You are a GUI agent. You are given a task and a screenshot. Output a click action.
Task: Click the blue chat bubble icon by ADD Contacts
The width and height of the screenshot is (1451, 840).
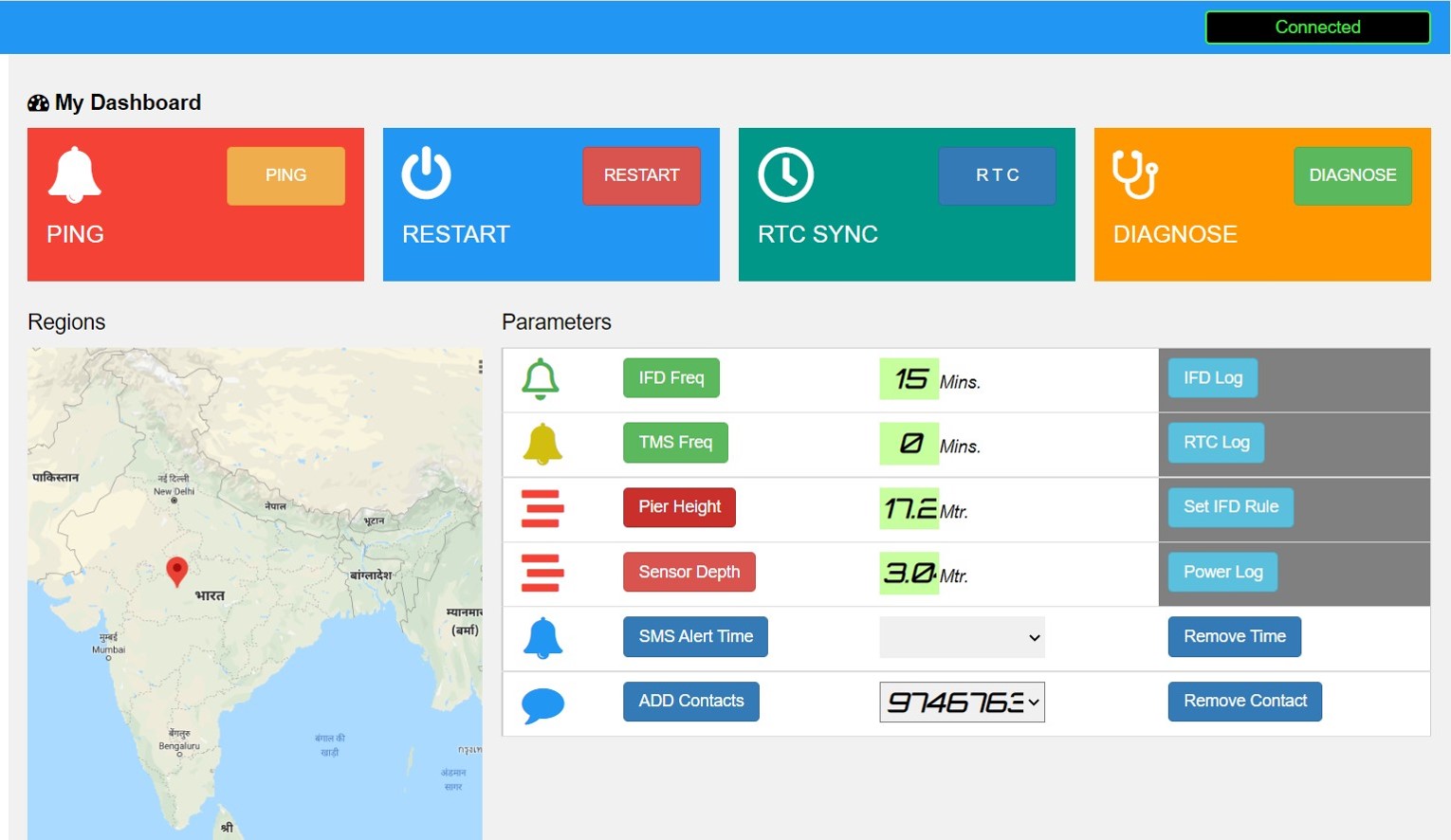(543, 705)
